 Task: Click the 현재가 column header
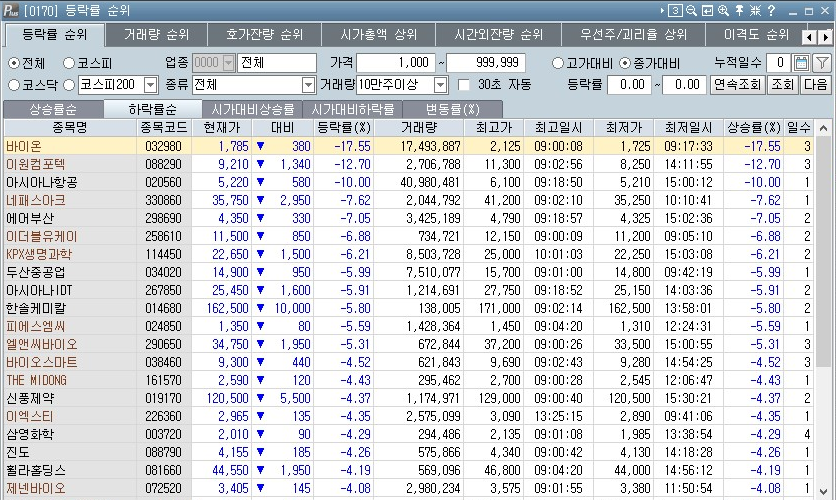221,128
